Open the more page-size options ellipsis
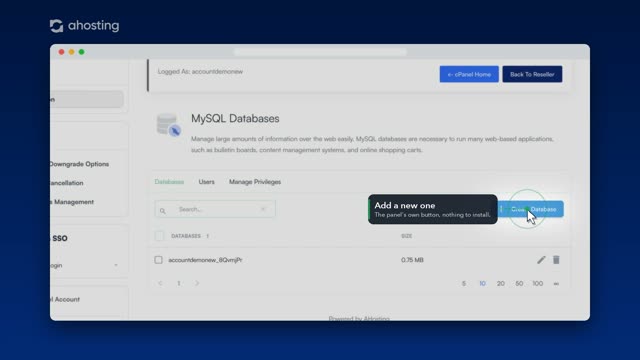Viewport: 640px width, 360px height. tap(556, 284)
